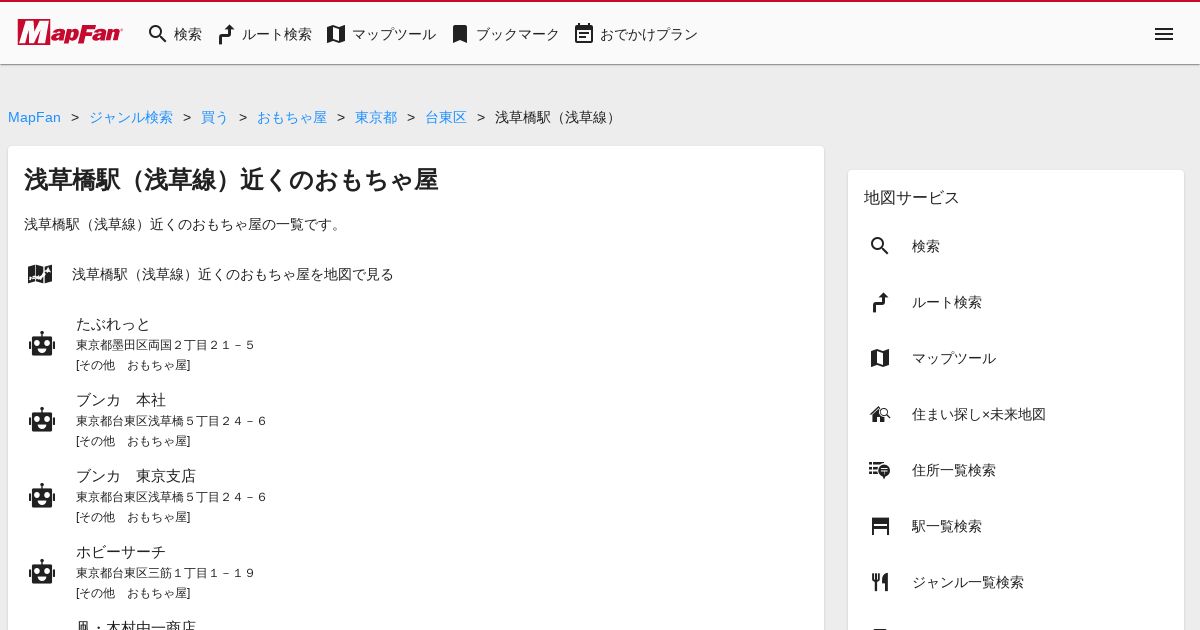Select sidebar マップツール text

tap(954, 358)
